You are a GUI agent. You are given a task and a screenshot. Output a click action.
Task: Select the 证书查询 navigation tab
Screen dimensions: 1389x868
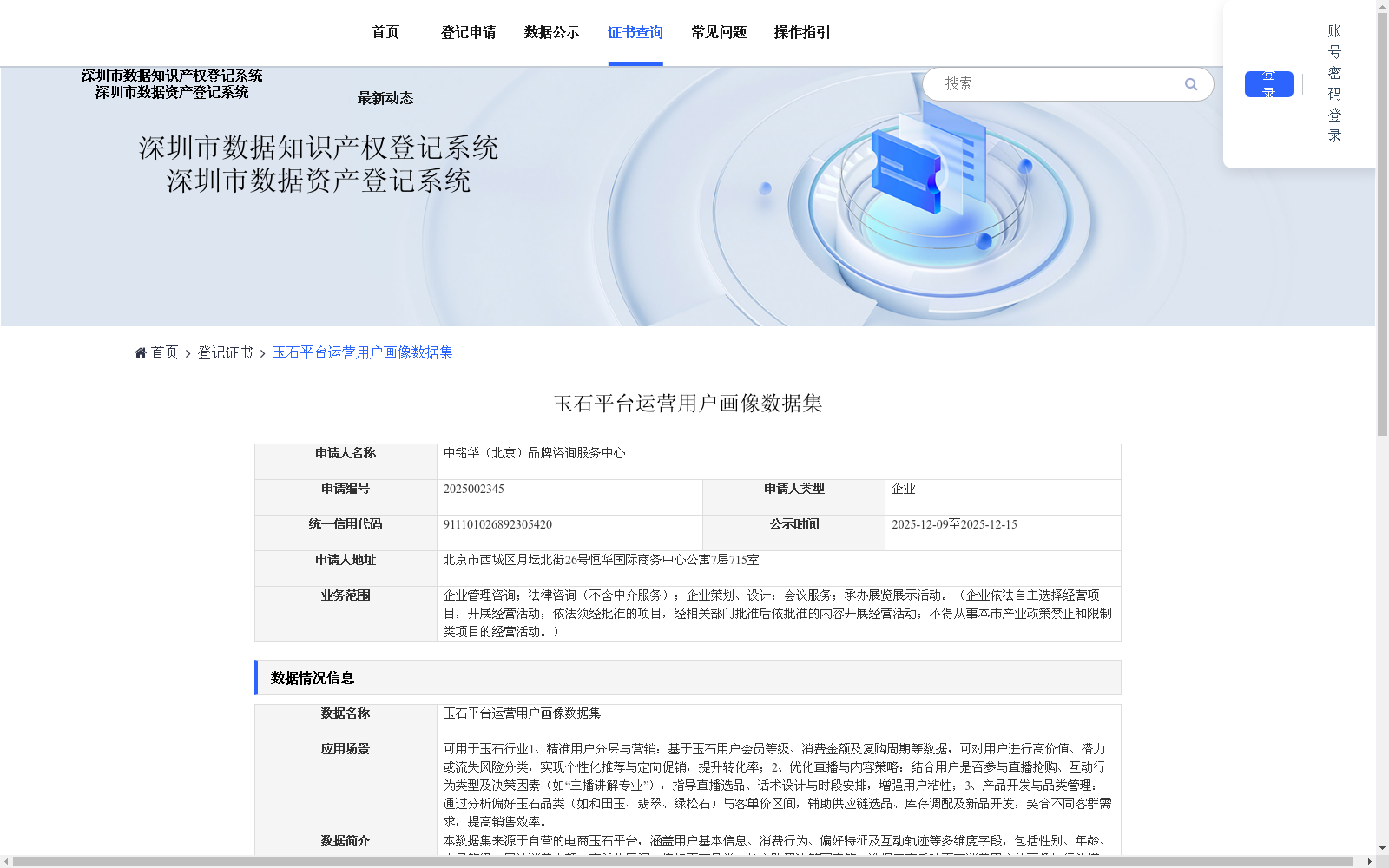coord(635,32)
